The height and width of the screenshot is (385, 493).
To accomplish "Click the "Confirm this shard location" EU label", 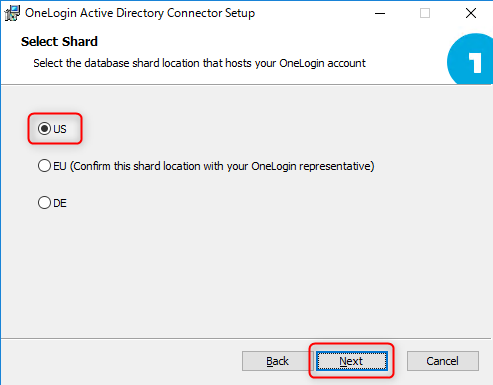I will (214, 166).
